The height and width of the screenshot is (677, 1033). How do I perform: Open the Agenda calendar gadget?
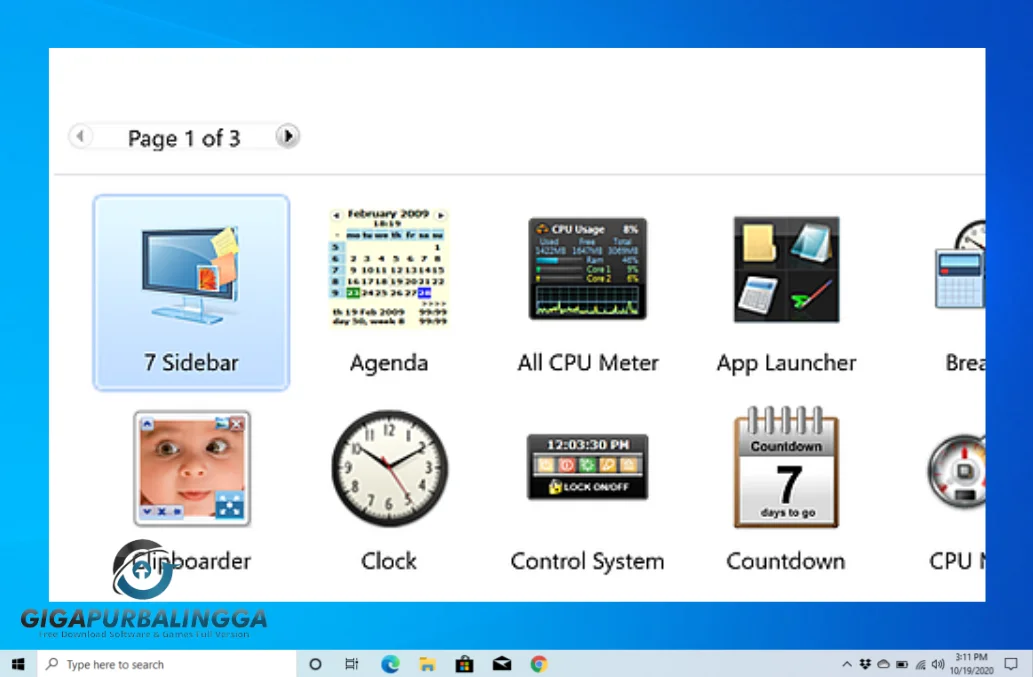point(389,268)
